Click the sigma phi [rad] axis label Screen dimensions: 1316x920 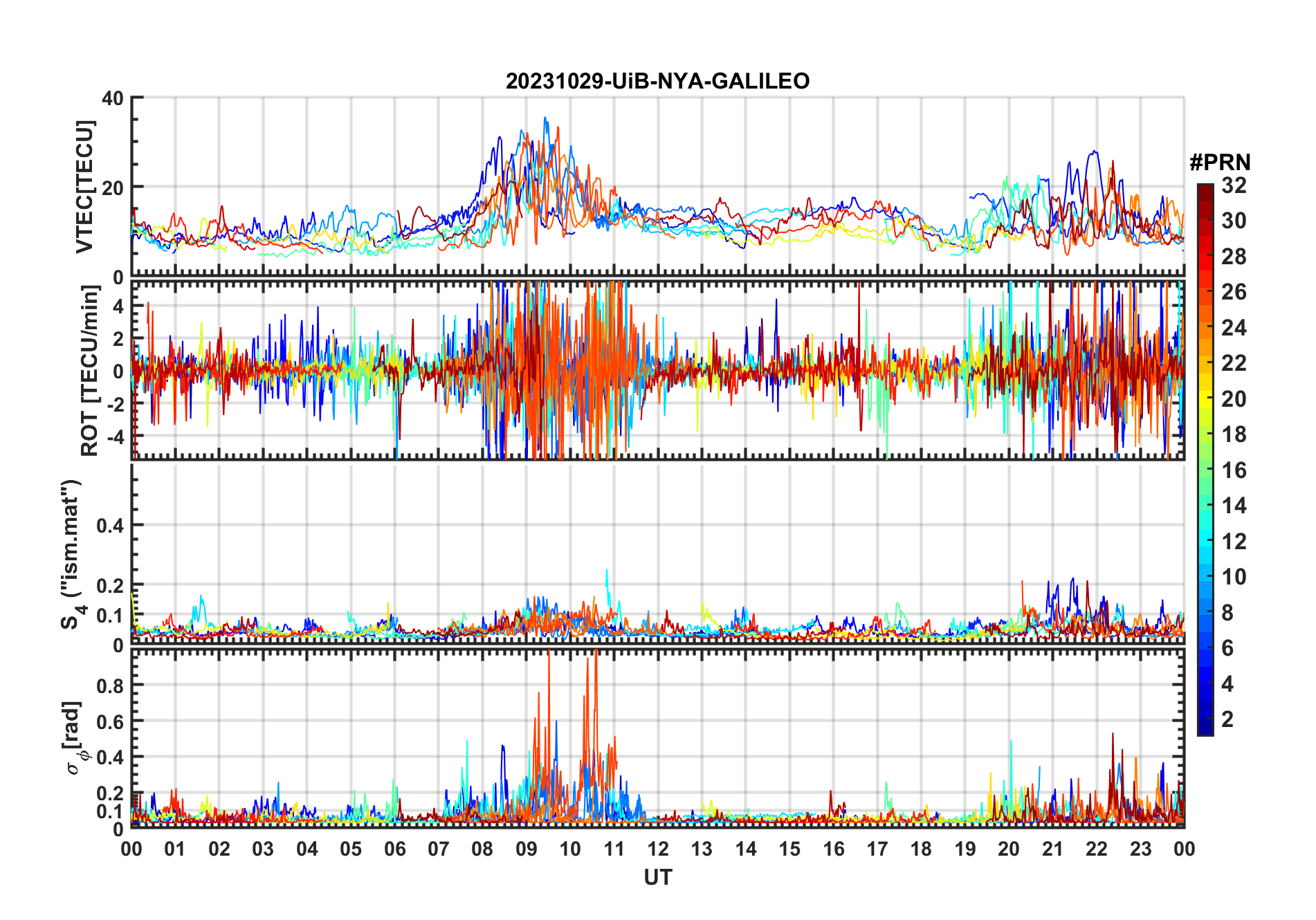click(75, 737)
